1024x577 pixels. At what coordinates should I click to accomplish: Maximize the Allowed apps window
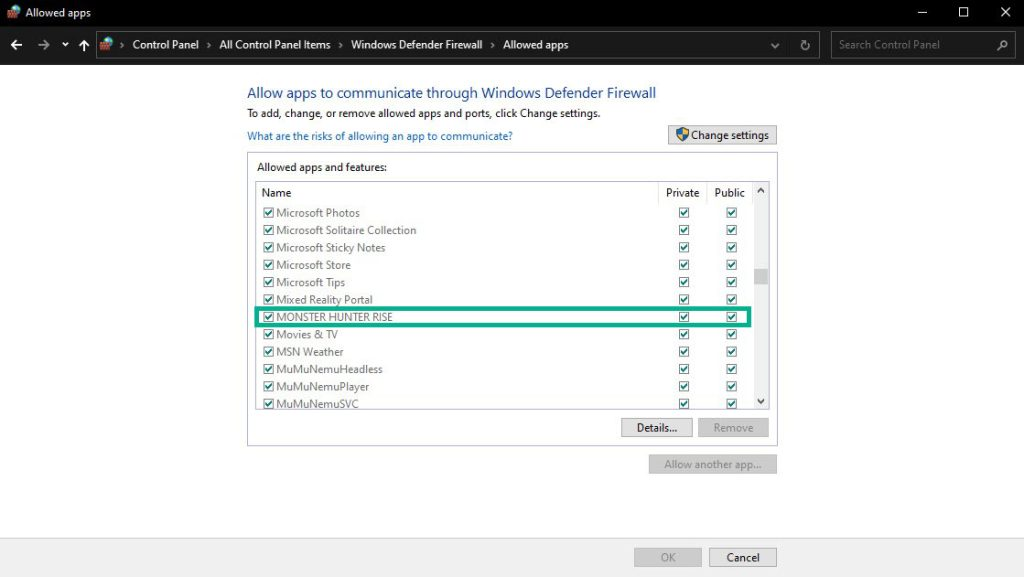point(963,12)
